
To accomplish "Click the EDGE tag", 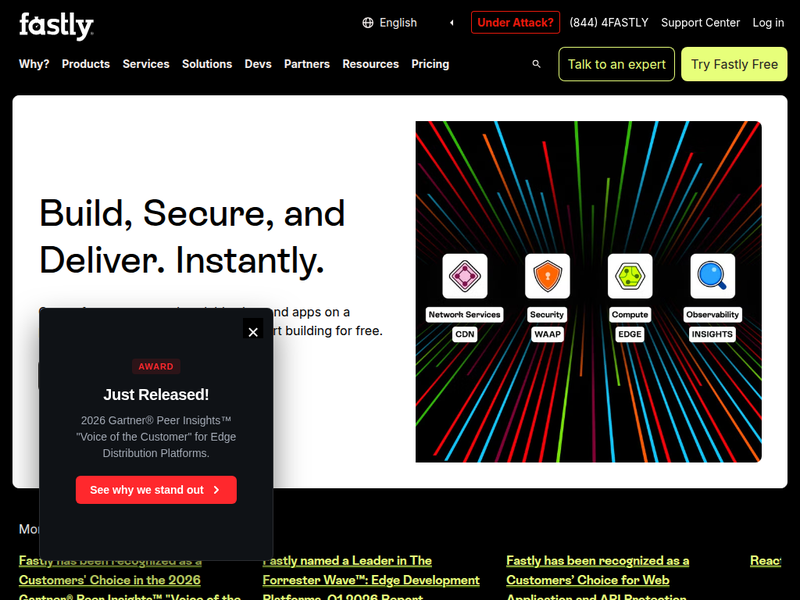I will (x=630, y=334).
